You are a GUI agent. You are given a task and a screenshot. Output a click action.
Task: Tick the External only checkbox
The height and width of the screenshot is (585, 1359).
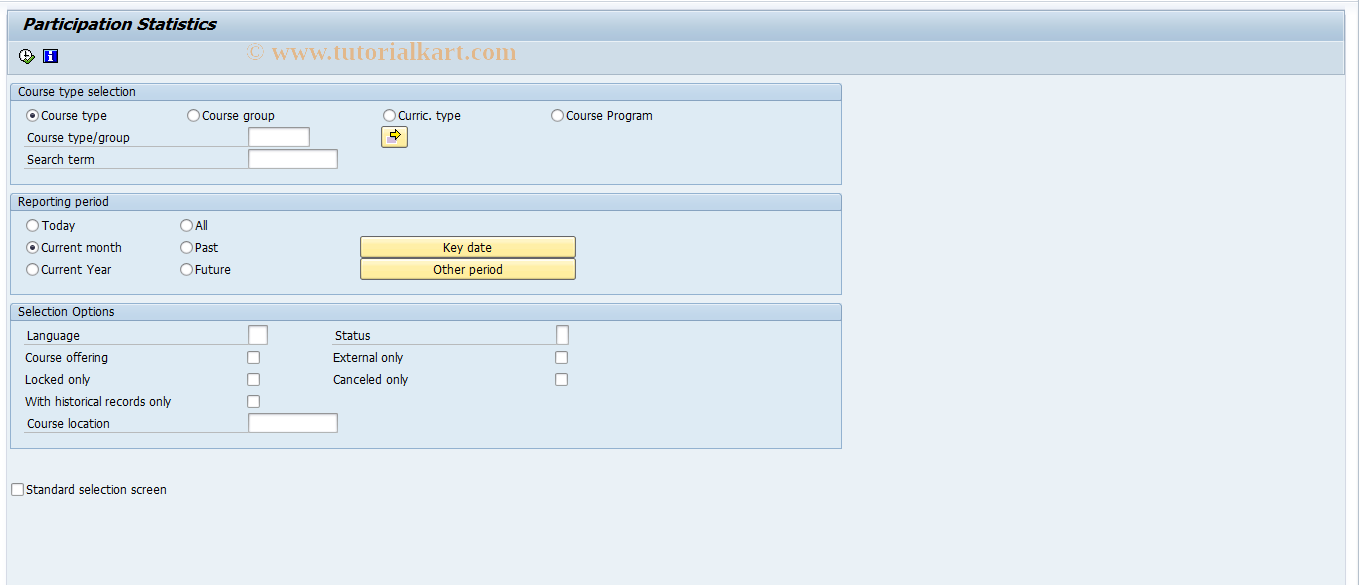click(562, 358)
